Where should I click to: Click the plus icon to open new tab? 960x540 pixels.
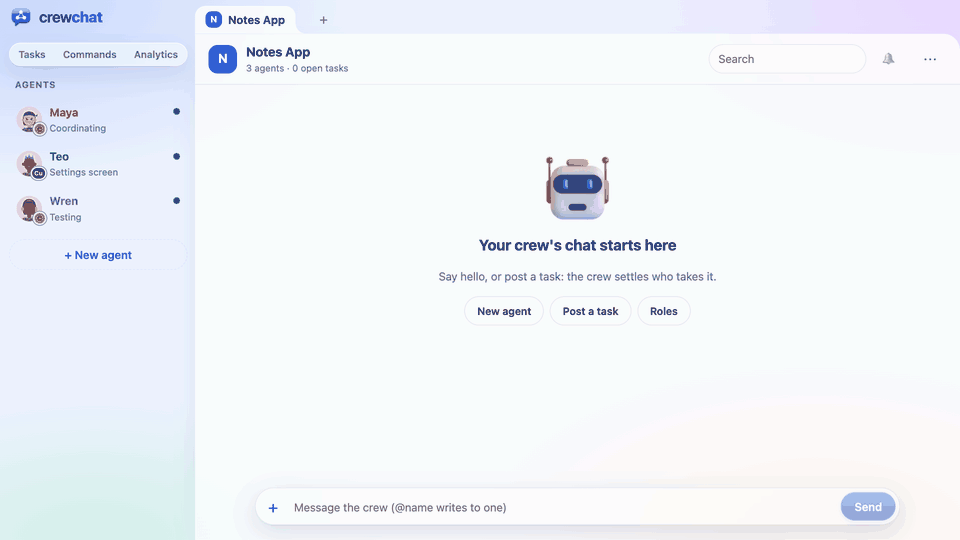323,20
